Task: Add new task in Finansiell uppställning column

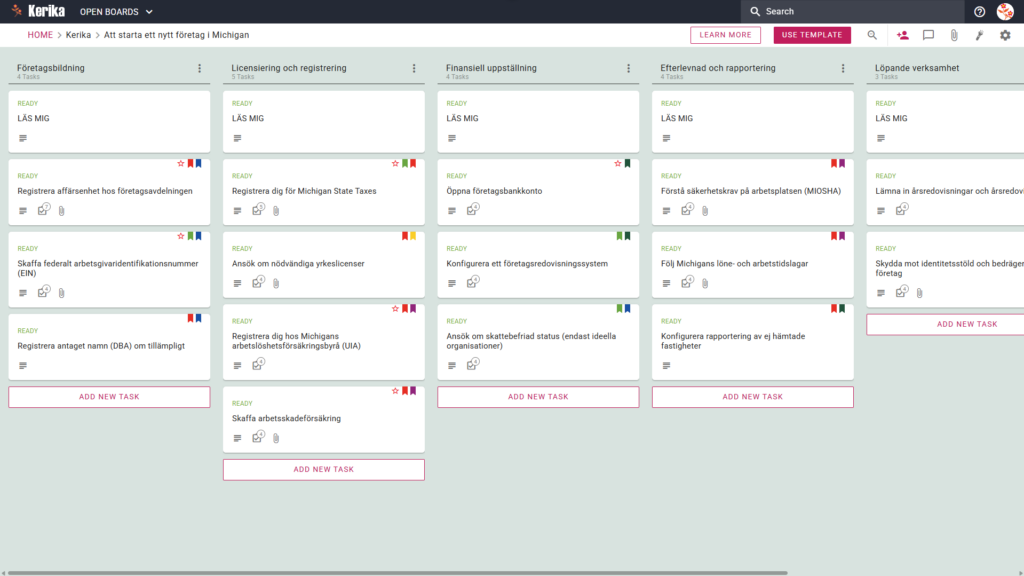Action: coord(538,397)
